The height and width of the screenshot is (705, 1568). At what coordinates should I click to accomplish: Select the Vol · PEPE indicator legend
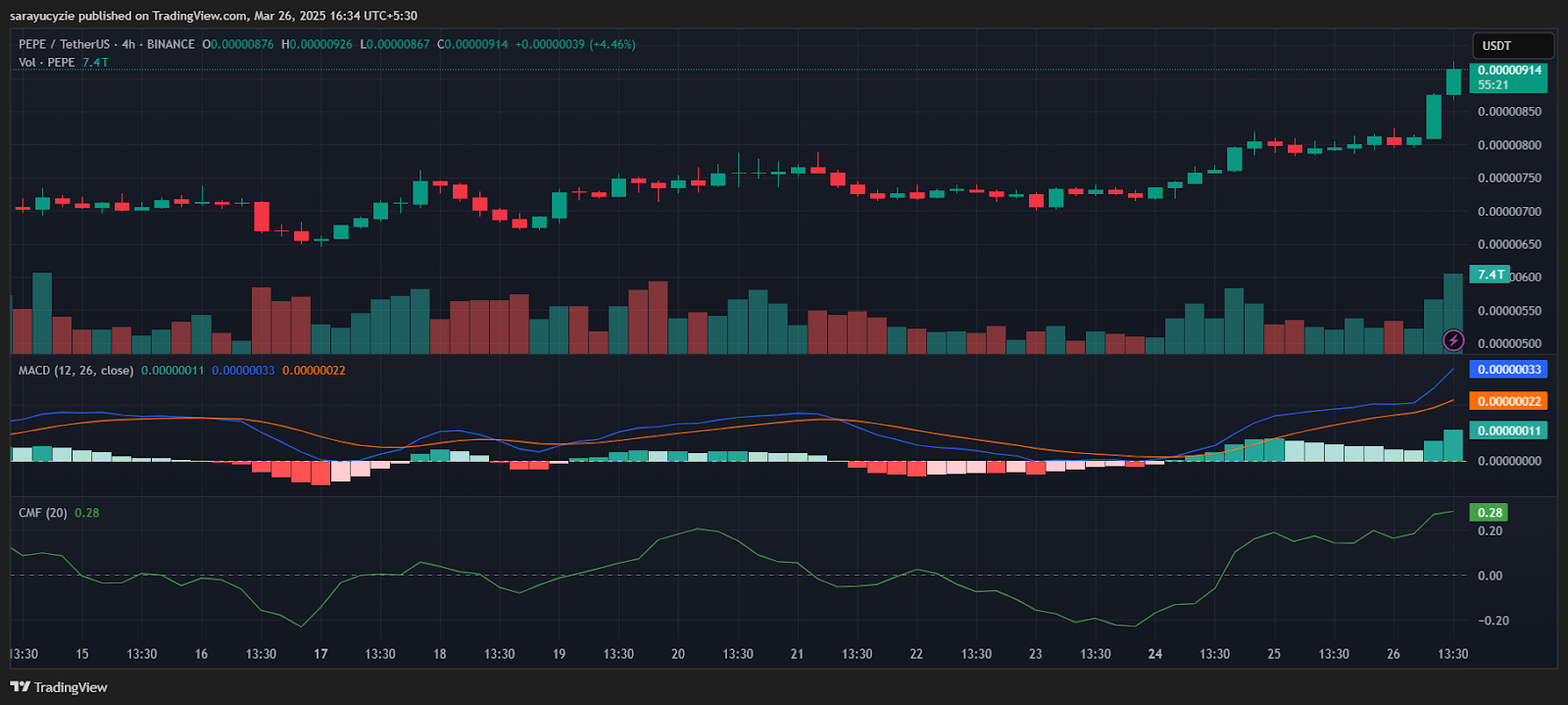click(x=46, y=63)
